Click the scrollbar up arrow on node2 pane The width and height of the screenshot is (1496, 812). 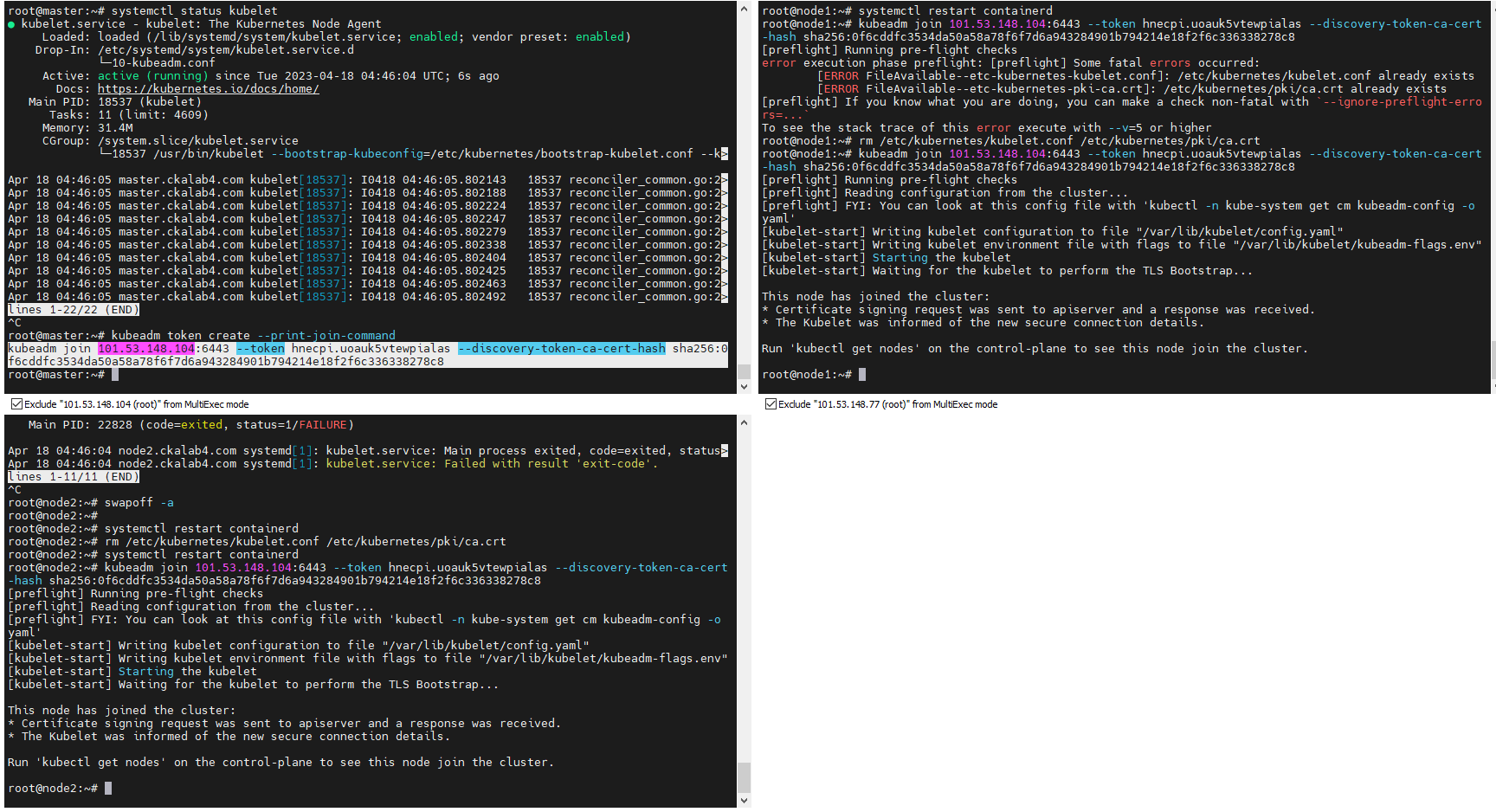(744, 422)
